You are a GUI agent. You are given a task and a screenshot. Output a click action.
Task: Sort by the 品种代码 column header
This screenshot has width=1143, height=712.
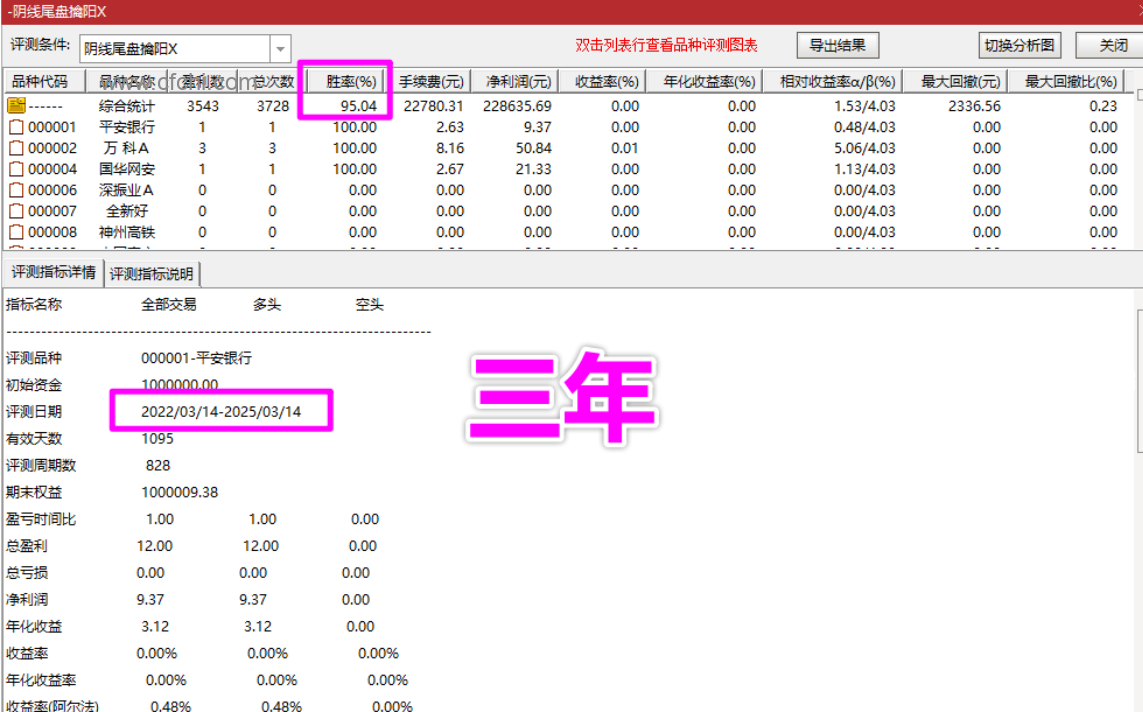coord(44,82)
